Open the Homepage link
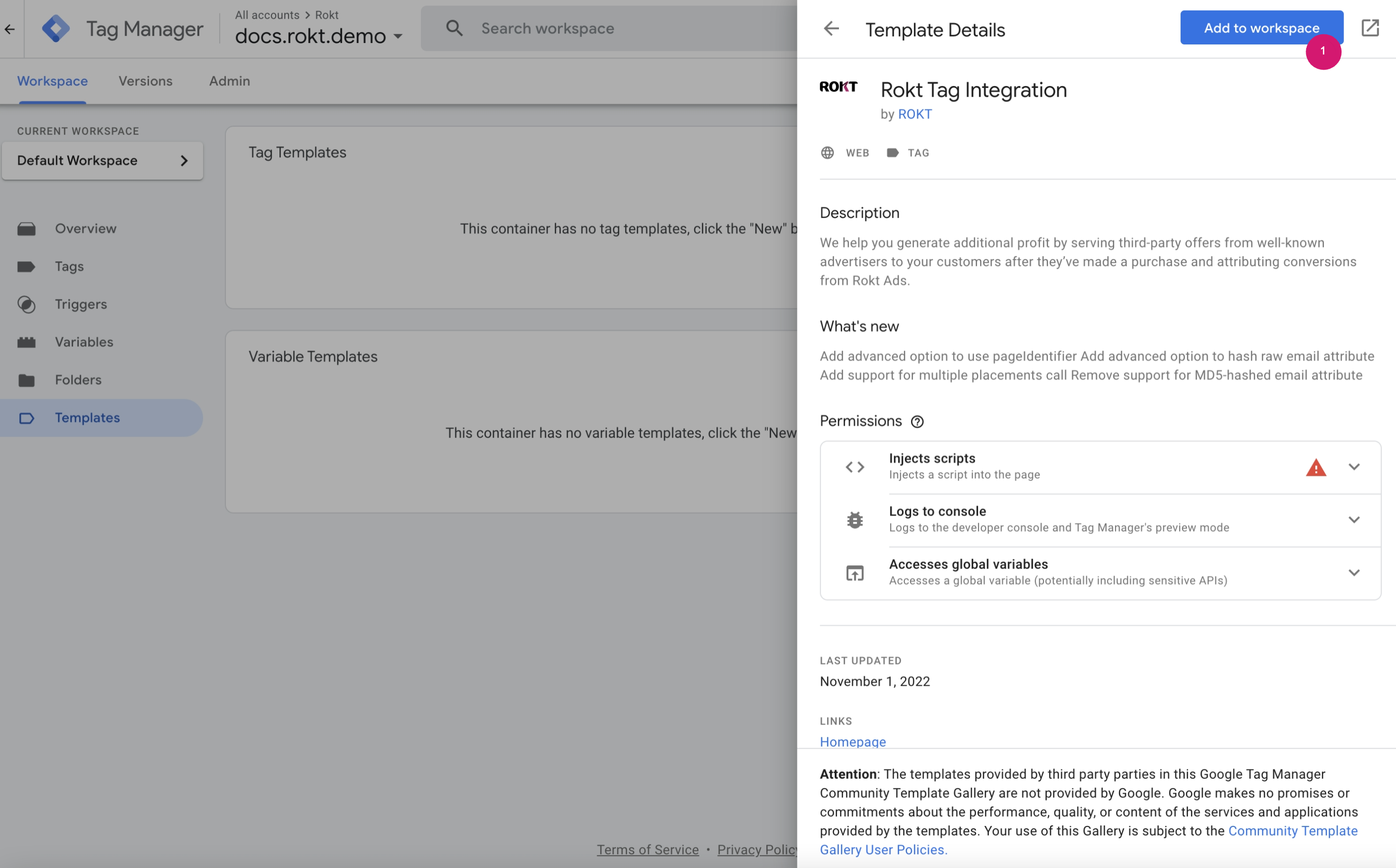 click(x=852, y=742)
